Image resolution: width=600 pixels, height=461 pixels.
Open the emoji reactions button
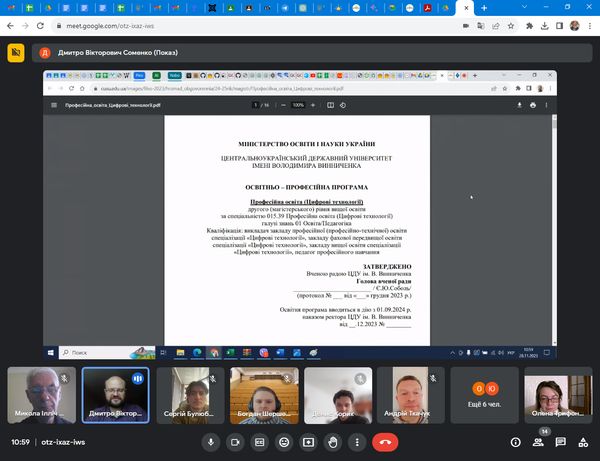point(285,441)
